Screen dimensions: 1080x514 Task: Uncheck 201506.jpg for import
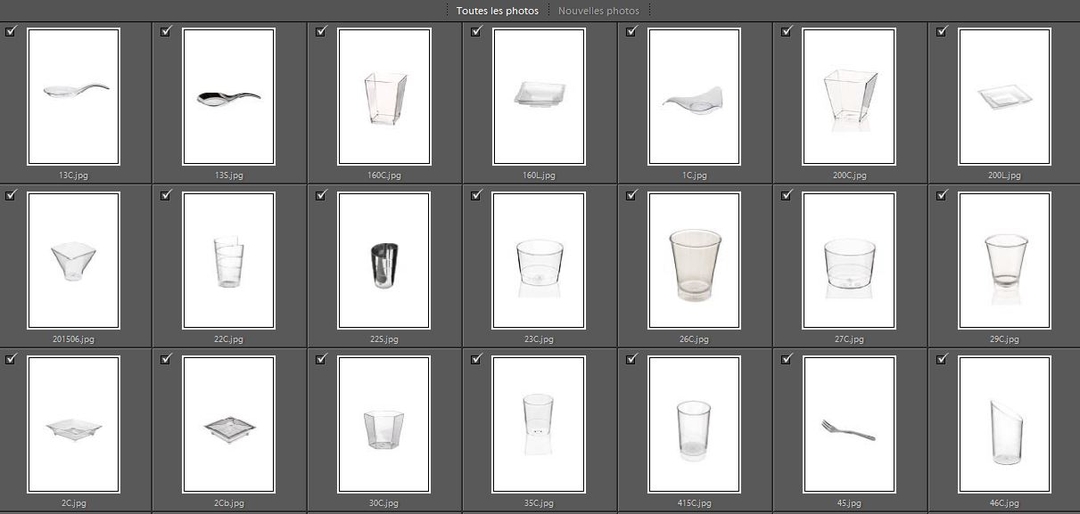[10, 195]
